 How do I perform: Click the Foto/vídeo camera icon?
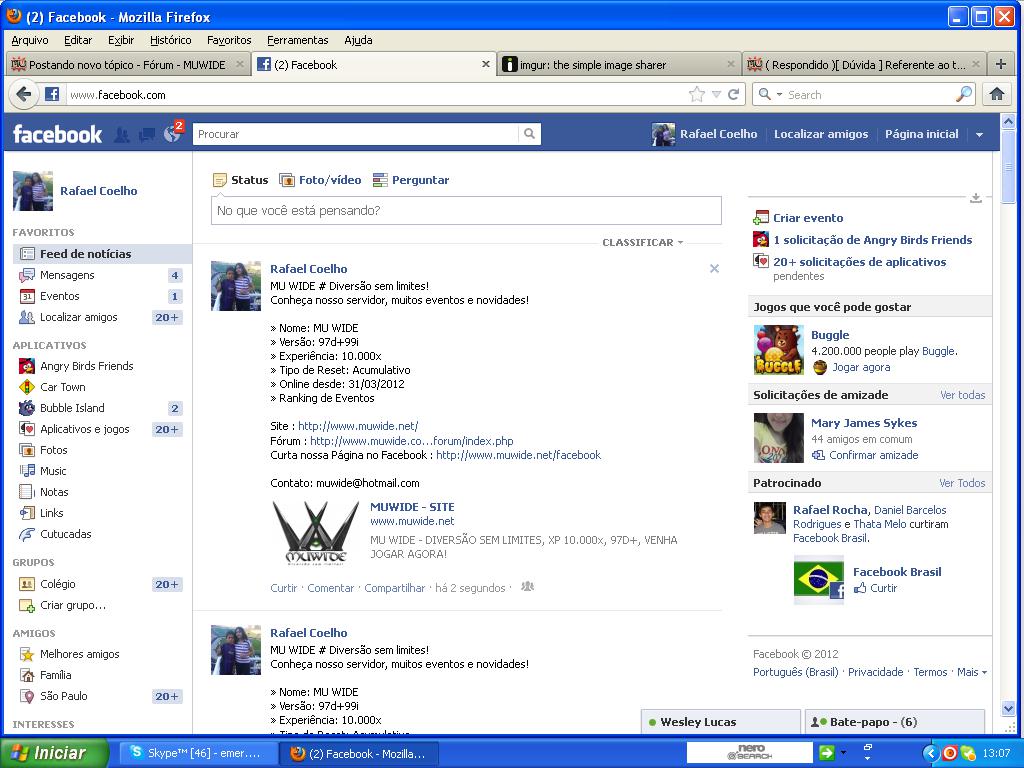[287, 180]
